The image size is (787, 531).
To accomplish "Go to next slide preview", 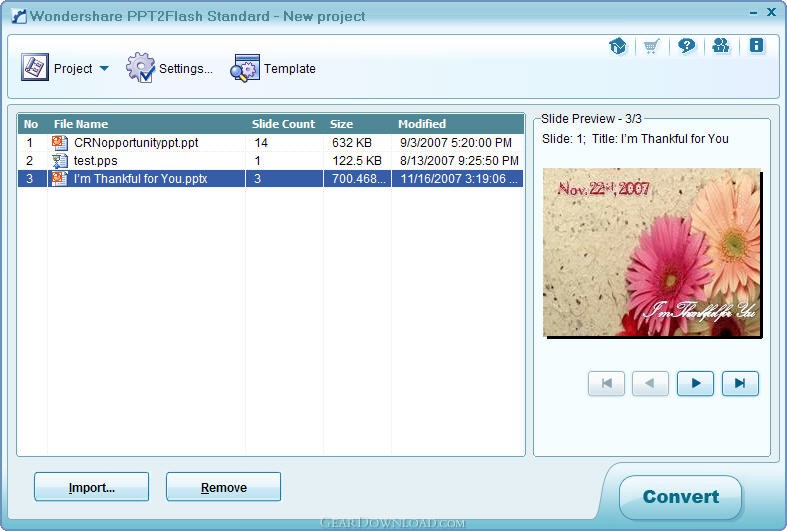I will click(x=695, y=383).
